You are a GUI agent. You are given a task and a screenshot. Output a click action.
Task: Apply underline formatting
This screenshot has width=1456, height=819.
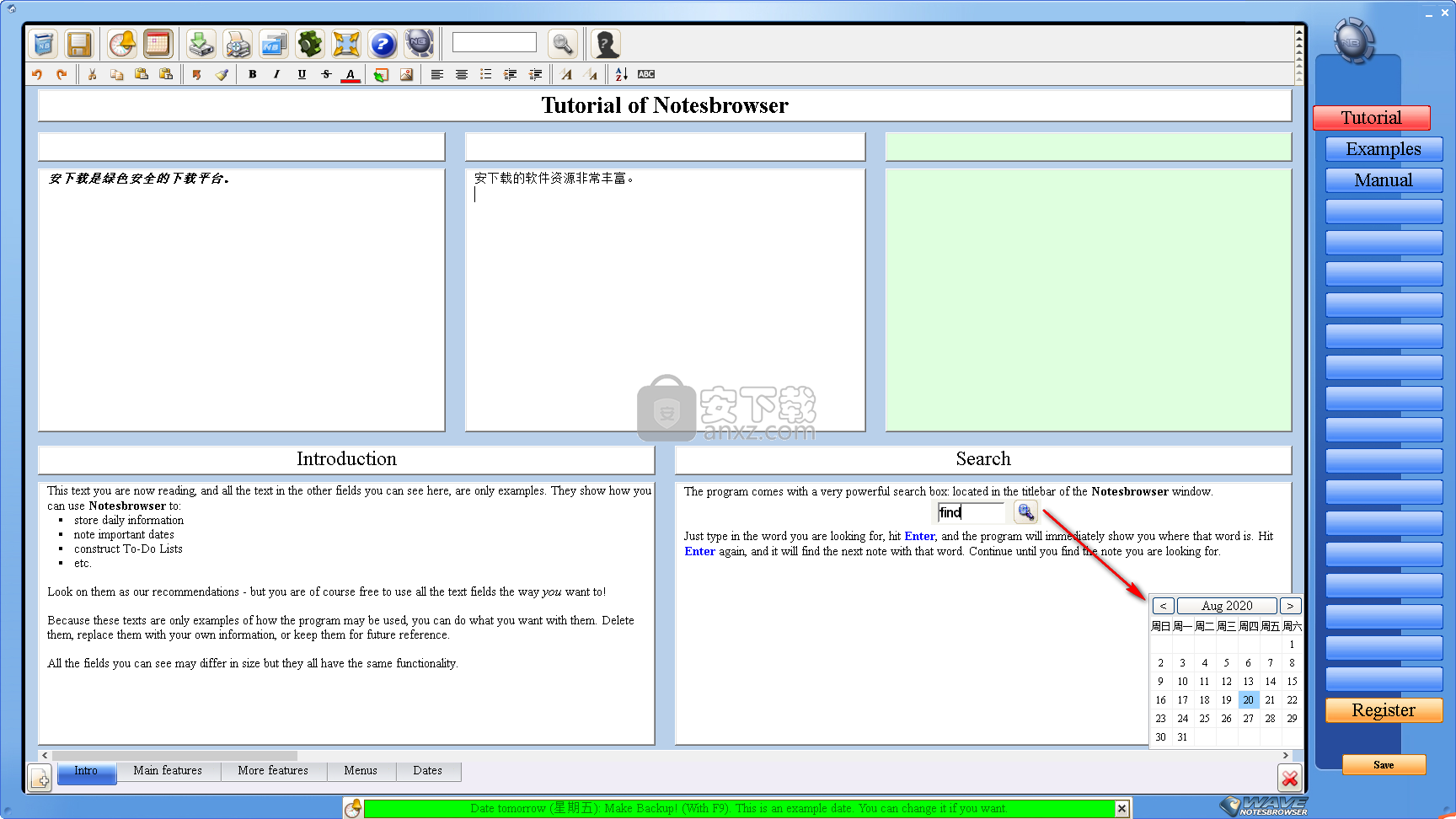302,74
